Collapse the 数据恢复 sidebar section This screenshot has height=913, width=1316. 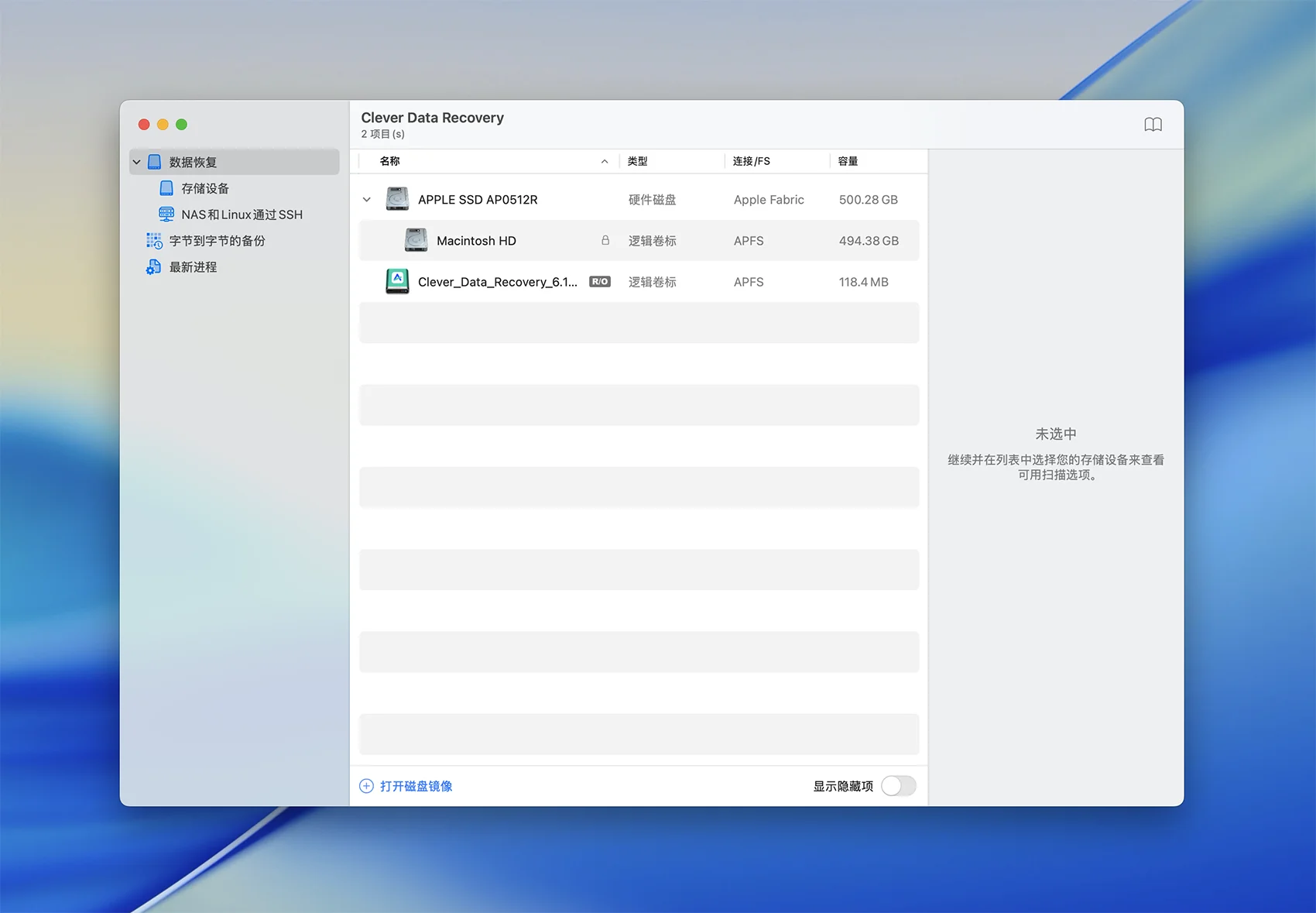coord(137,162)
